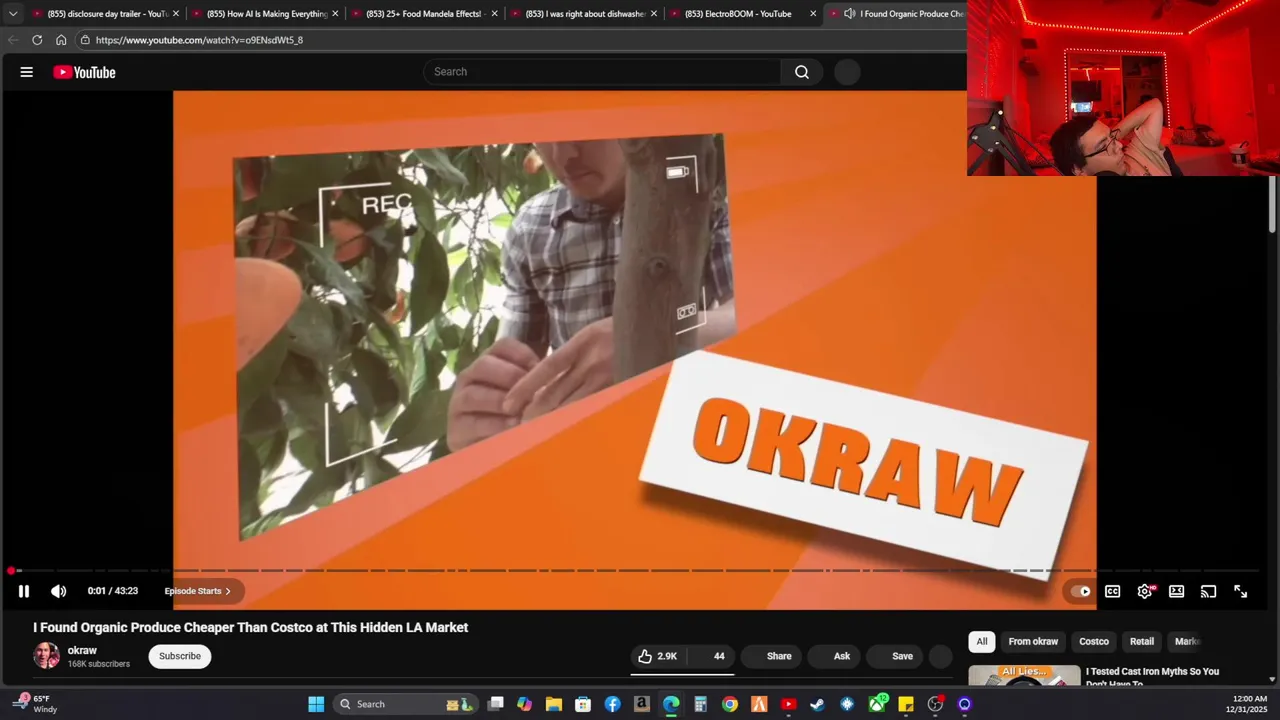The image size is (1280, 720).
Task: Click the magnifier search button
Action: (x=802, y=72)
